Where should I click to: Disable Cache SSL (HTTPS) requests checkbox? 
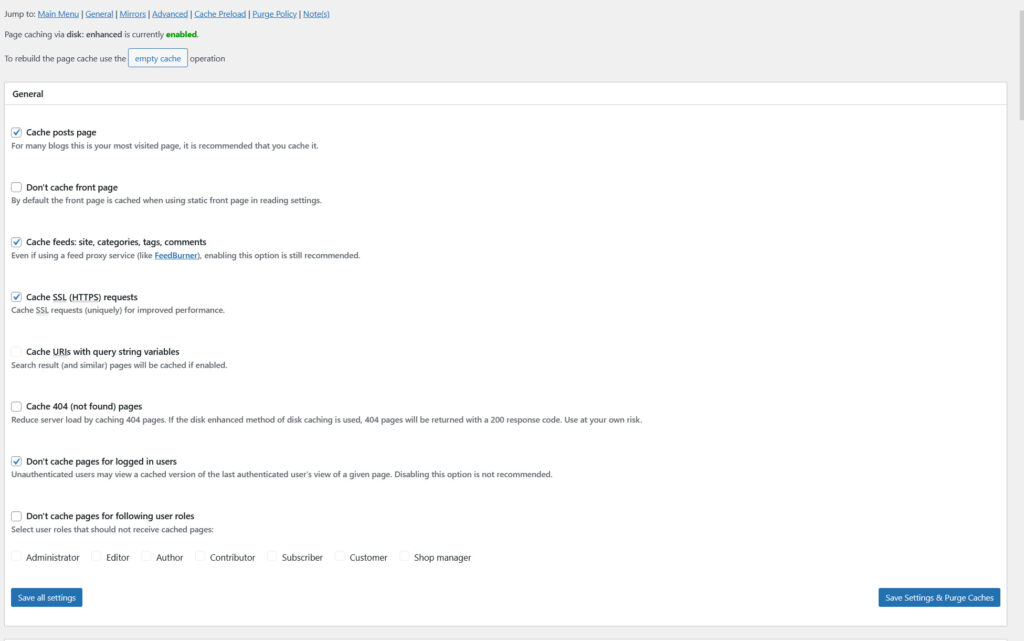(16, 297)
